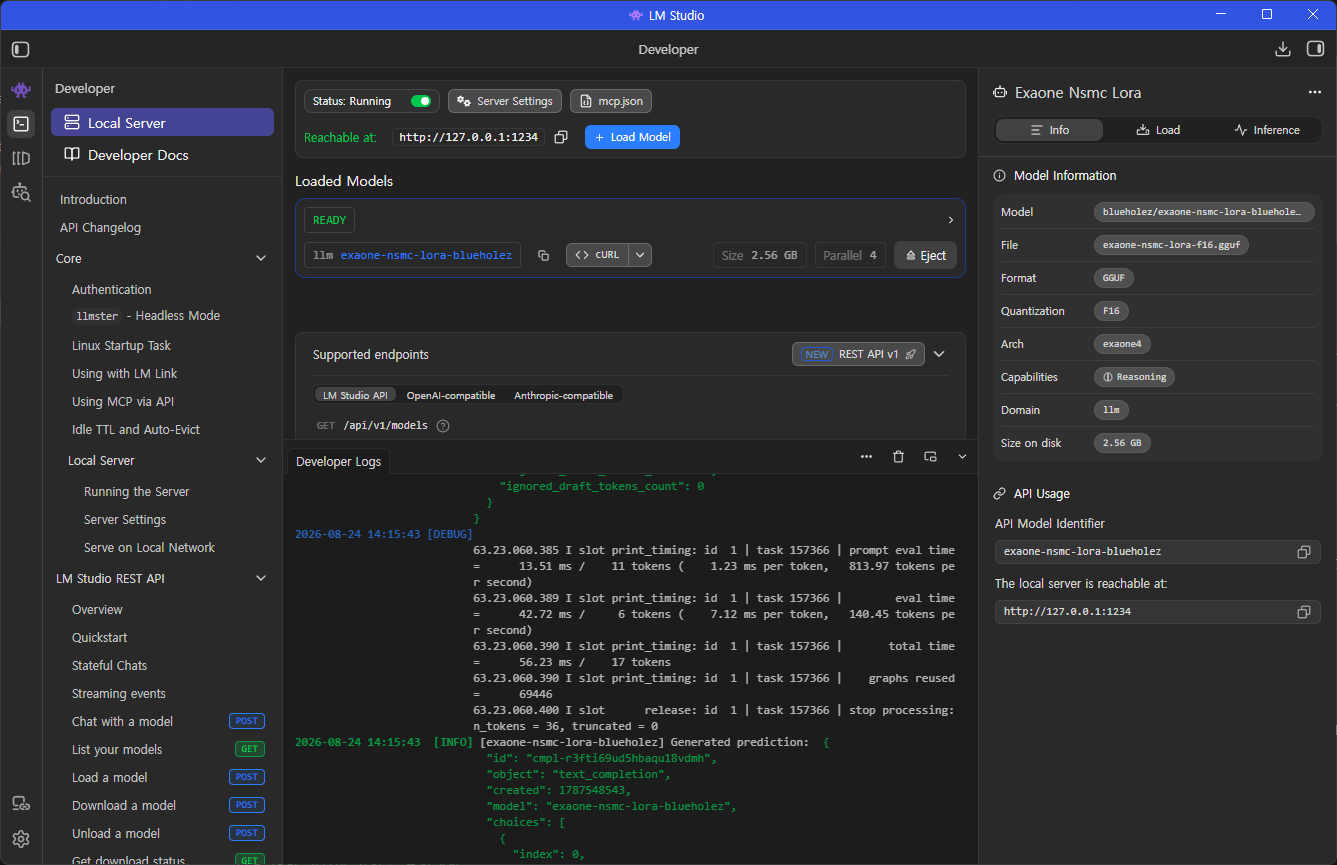Collapse the Developer Logs panel chevron
Image resolution: width=1337 pixels, height=865 pixels.
pos(962,456)
